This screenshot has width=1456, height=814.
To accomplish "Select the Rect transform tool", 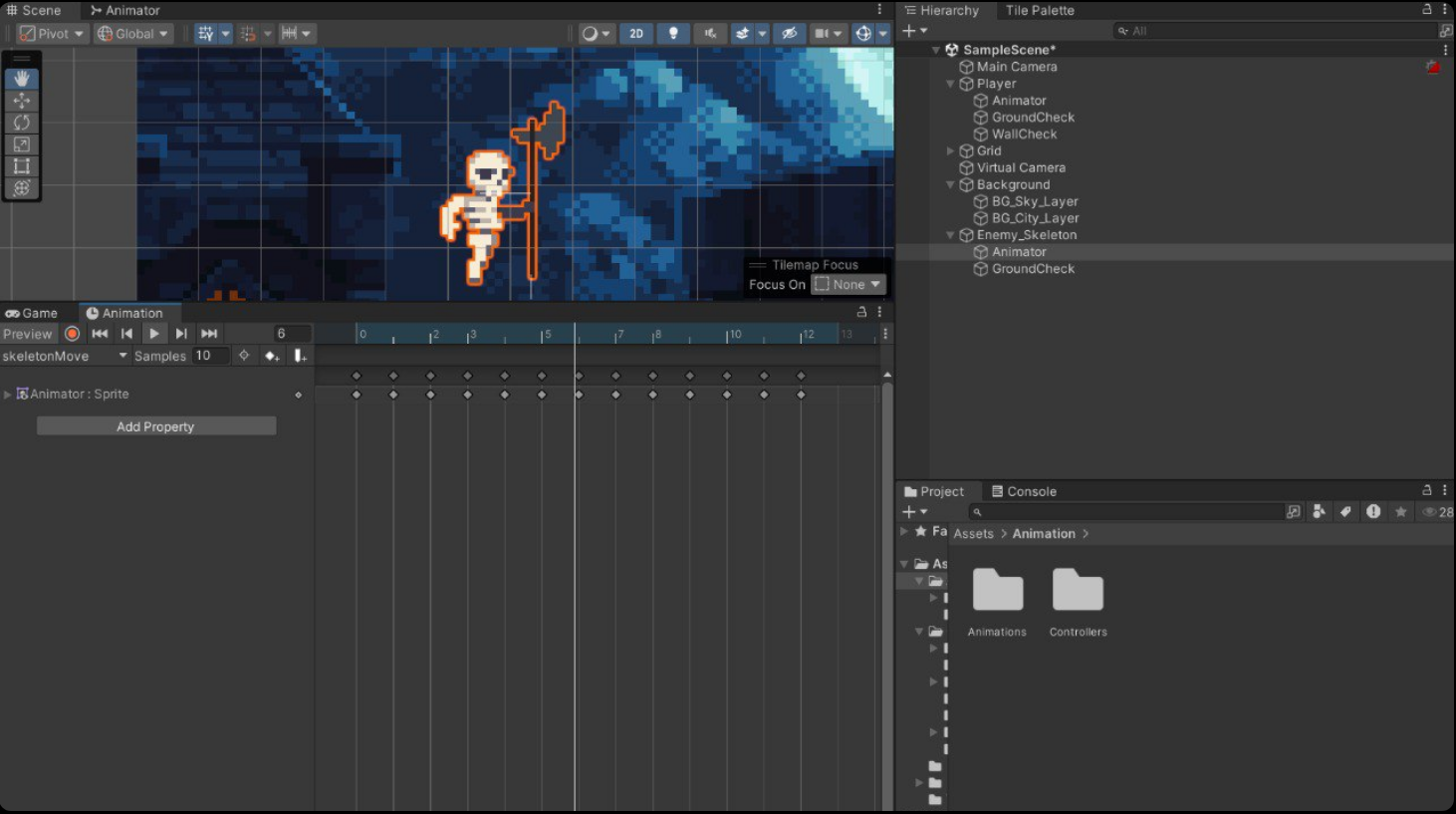I will click(x=21, y=166).
